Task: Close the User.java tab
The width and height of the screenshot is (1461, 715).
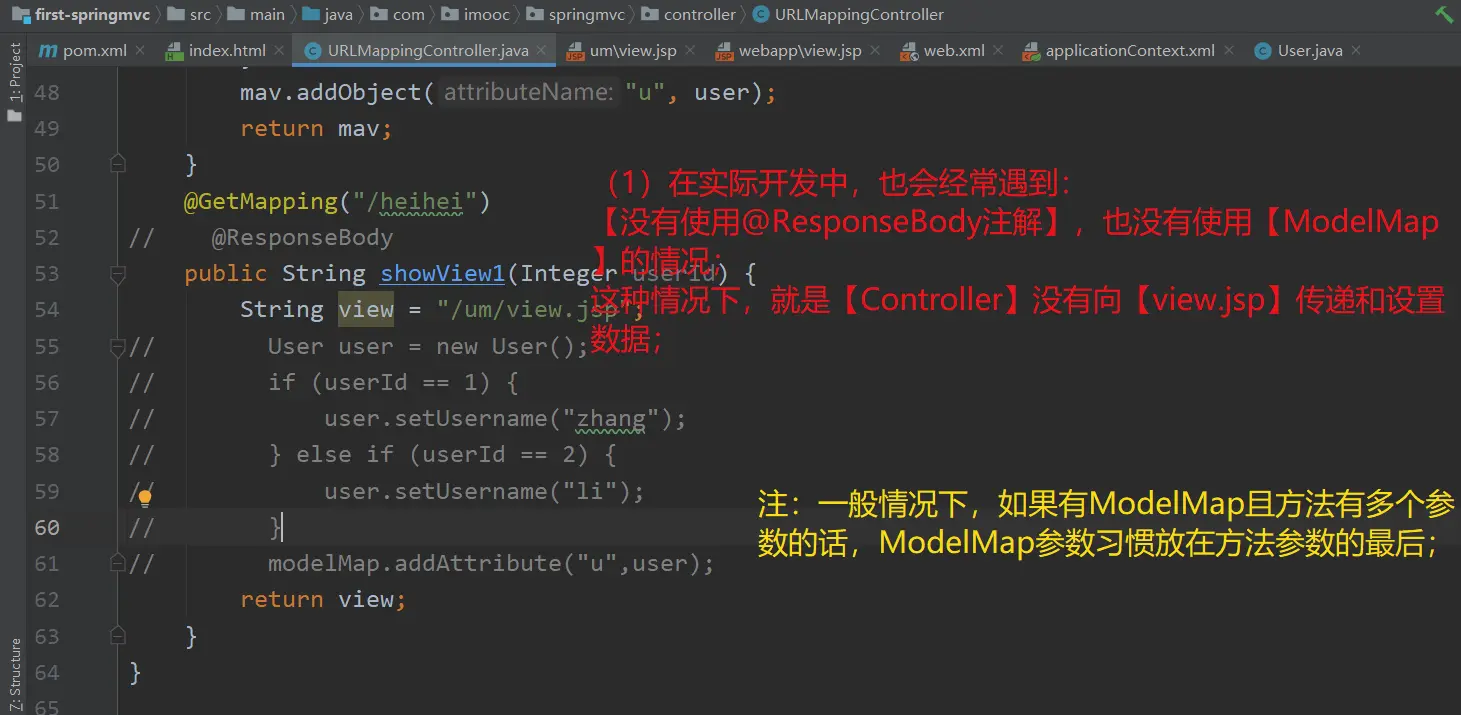Action: pos(1357,50)
